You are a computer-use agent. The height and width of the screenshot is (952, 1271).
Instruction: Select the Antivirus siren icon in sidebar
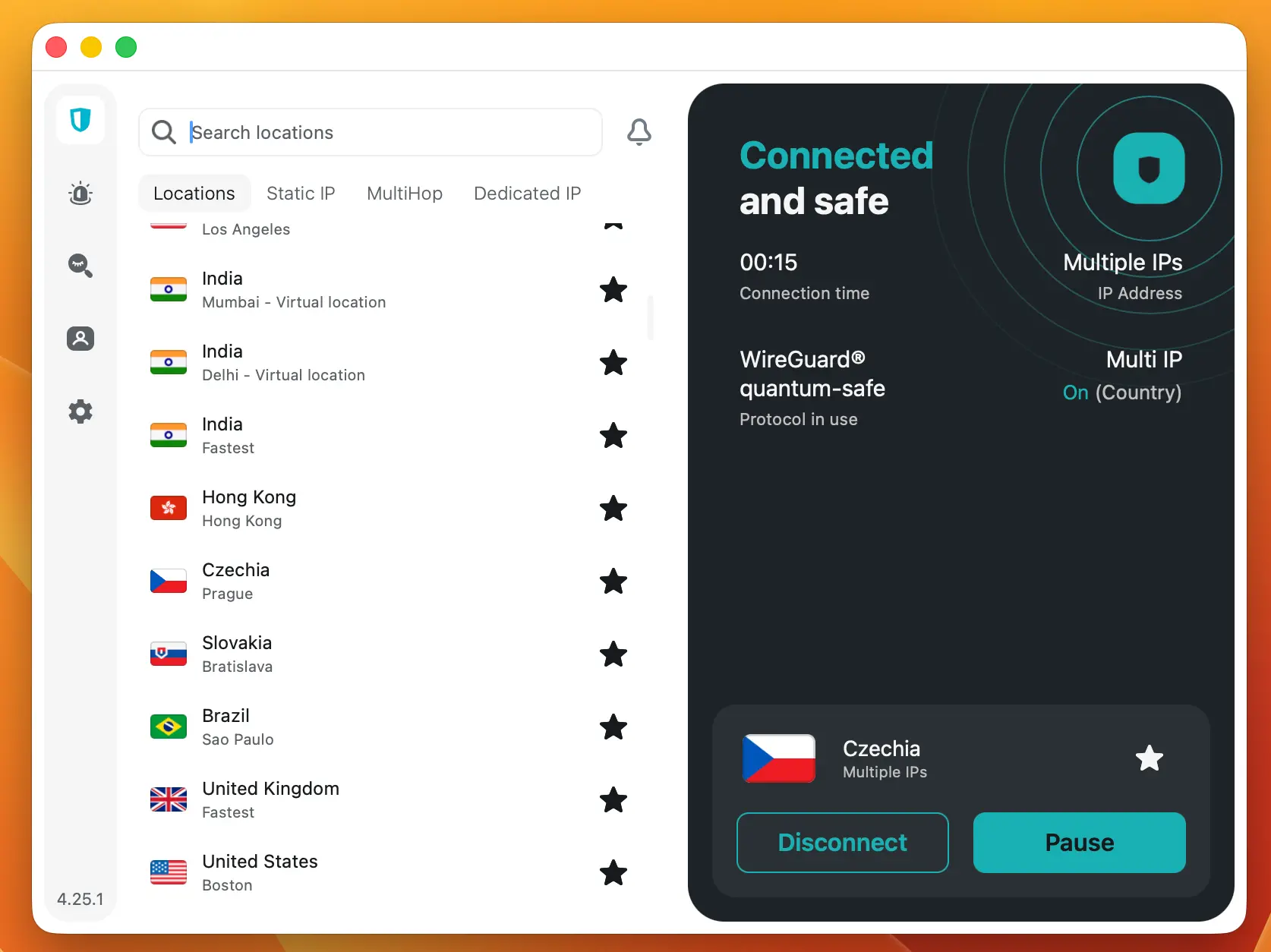(80, 193)
